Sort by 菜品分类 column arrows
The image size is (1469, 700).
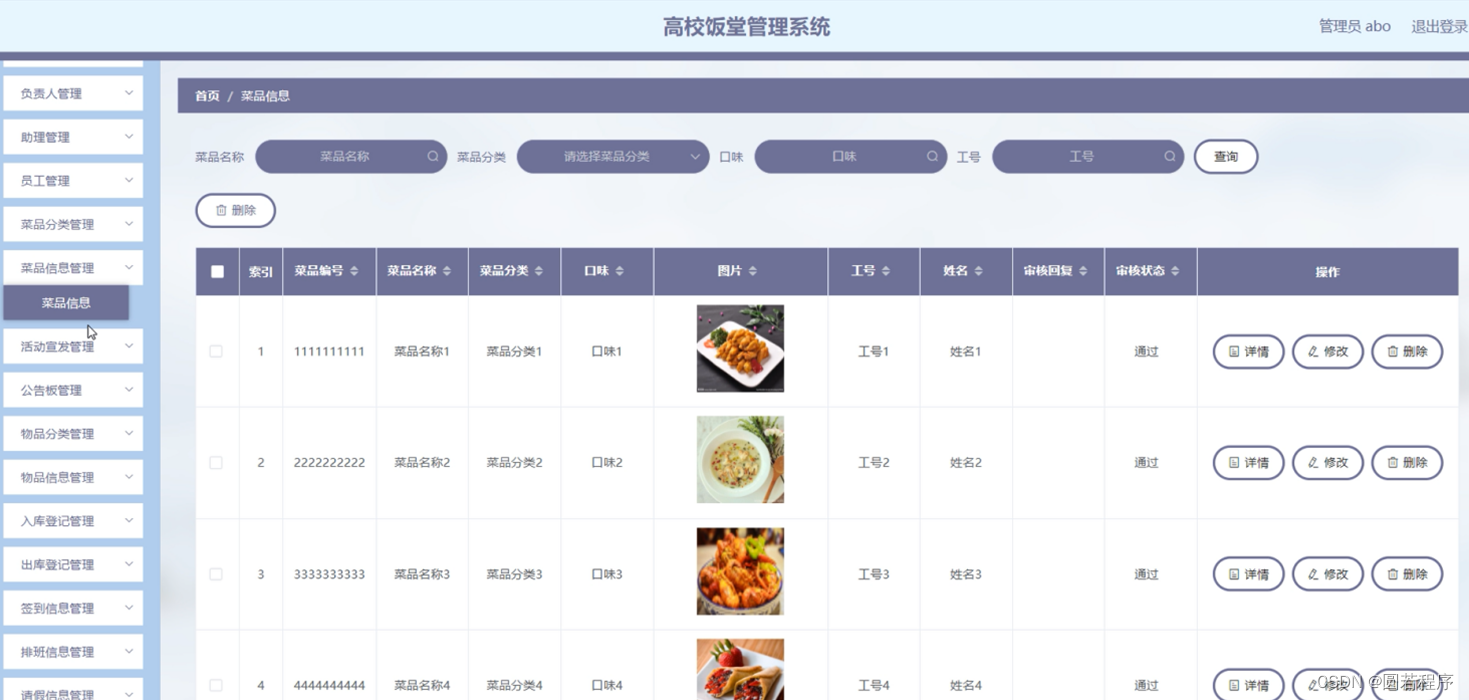click(539, 271)
